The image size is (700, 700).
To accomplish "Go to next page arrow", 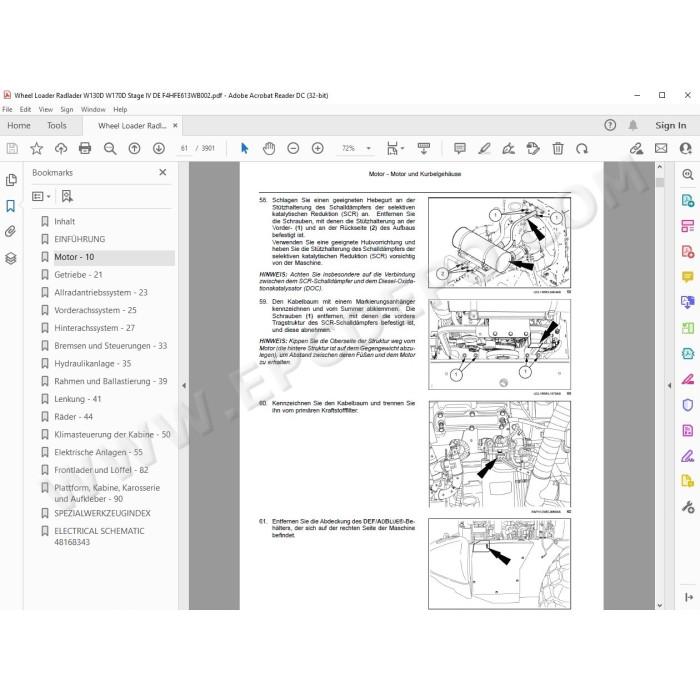I will pyautogui.click(x=159, y=148).
